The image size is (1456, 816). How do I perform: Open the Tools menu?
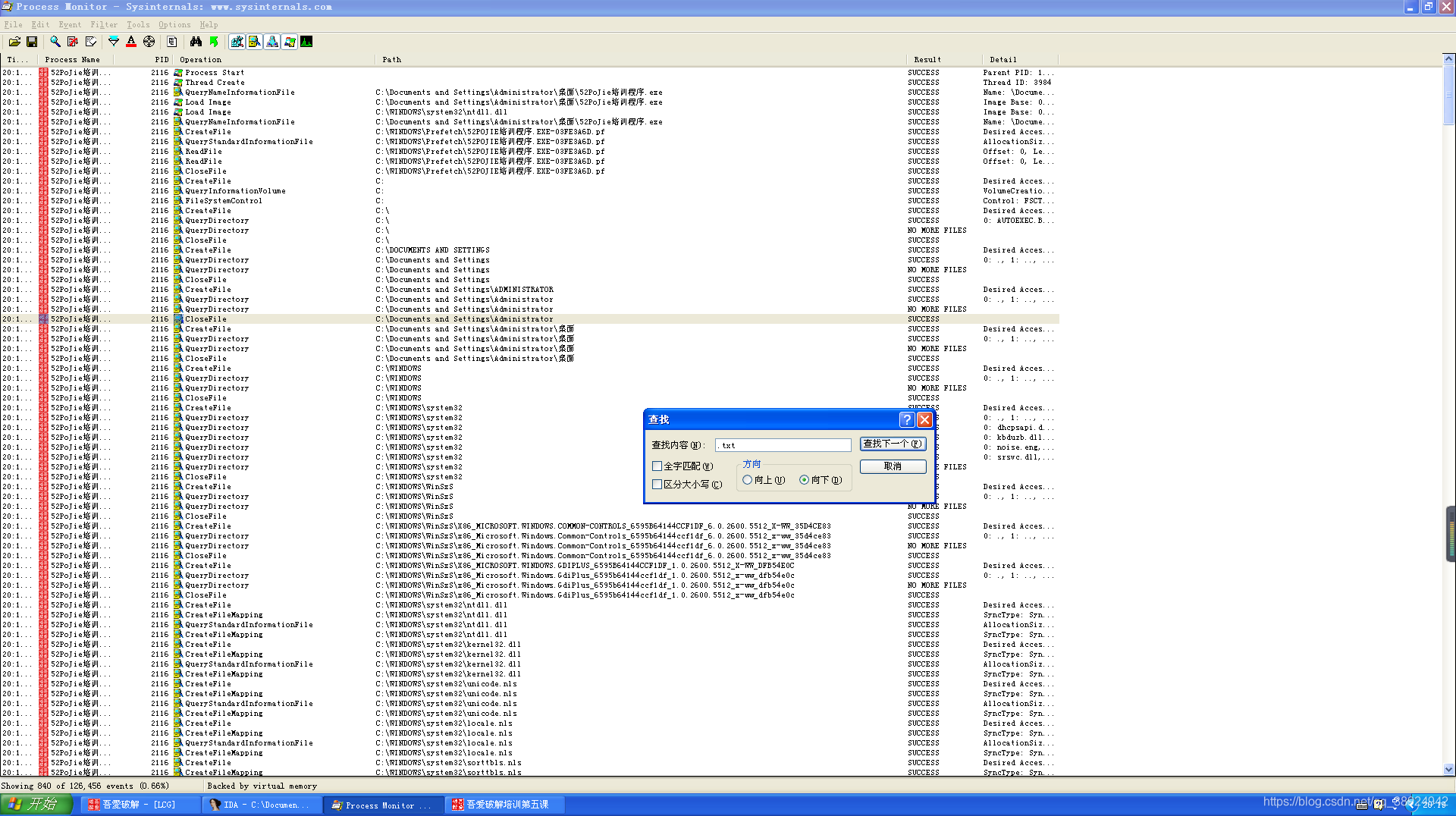point(138,24)
